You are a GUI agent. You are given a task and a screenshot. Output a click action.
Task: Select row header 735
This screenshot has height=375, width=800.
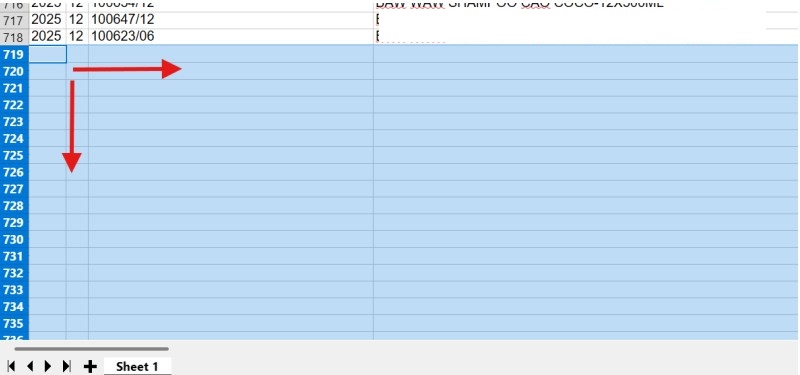click(x=14, y=323)
